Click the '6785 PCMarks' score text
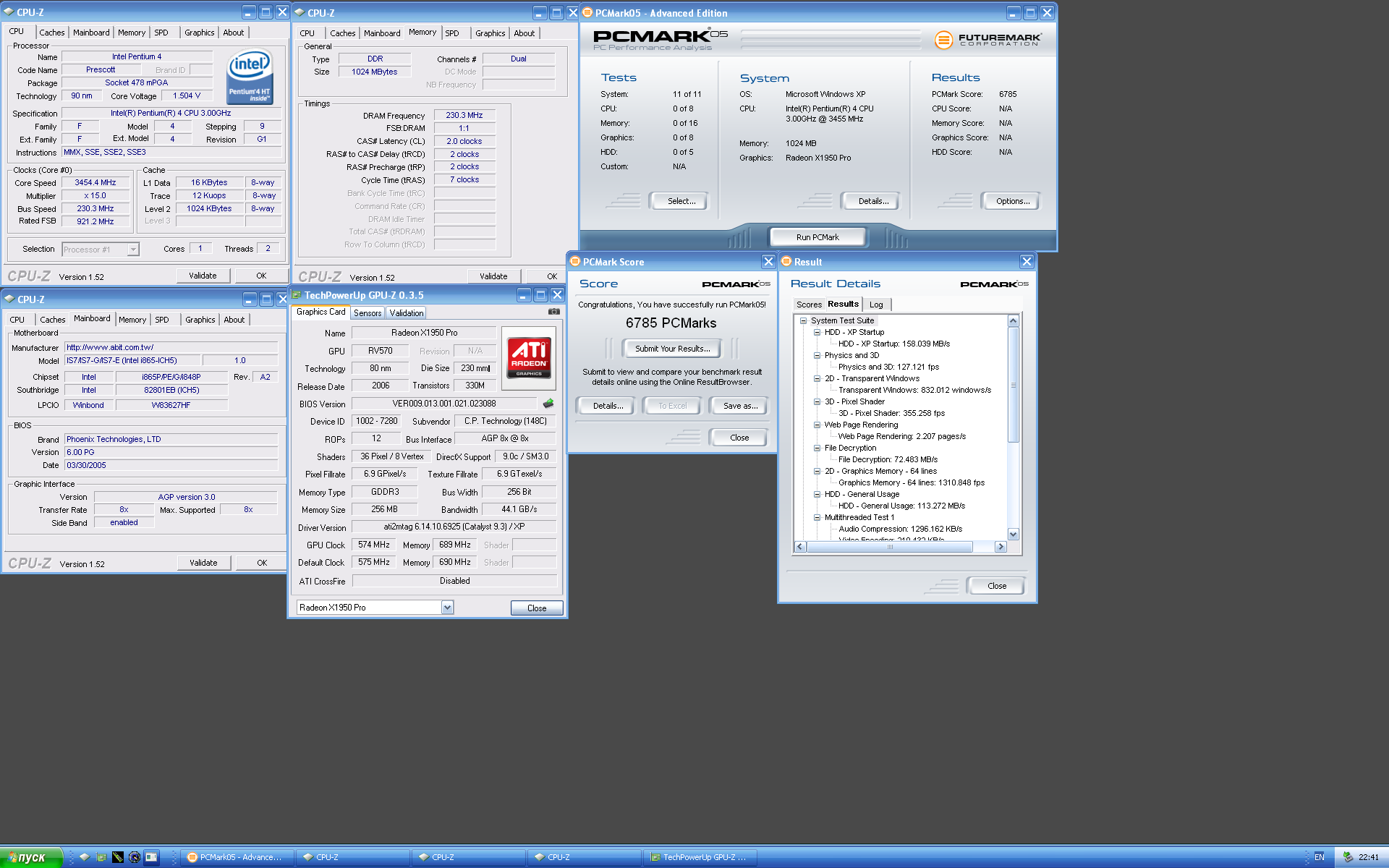Image resolution: width=1389 pixels, height=868 pixels. click(671, 323)
